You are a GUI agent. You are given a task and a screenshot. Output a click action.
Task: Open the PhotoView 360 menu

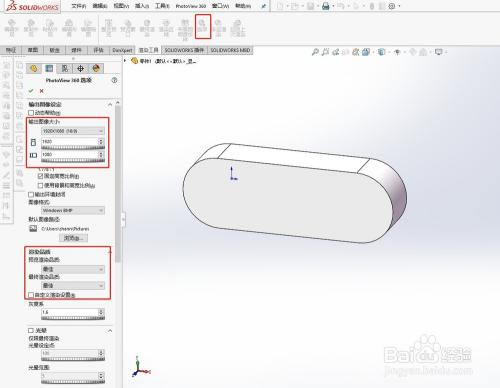tap(191, 6)
